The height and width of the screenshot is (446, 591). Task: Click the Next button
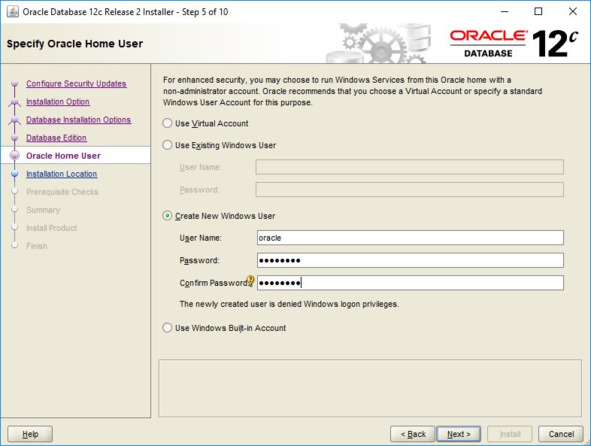[458, 434]
